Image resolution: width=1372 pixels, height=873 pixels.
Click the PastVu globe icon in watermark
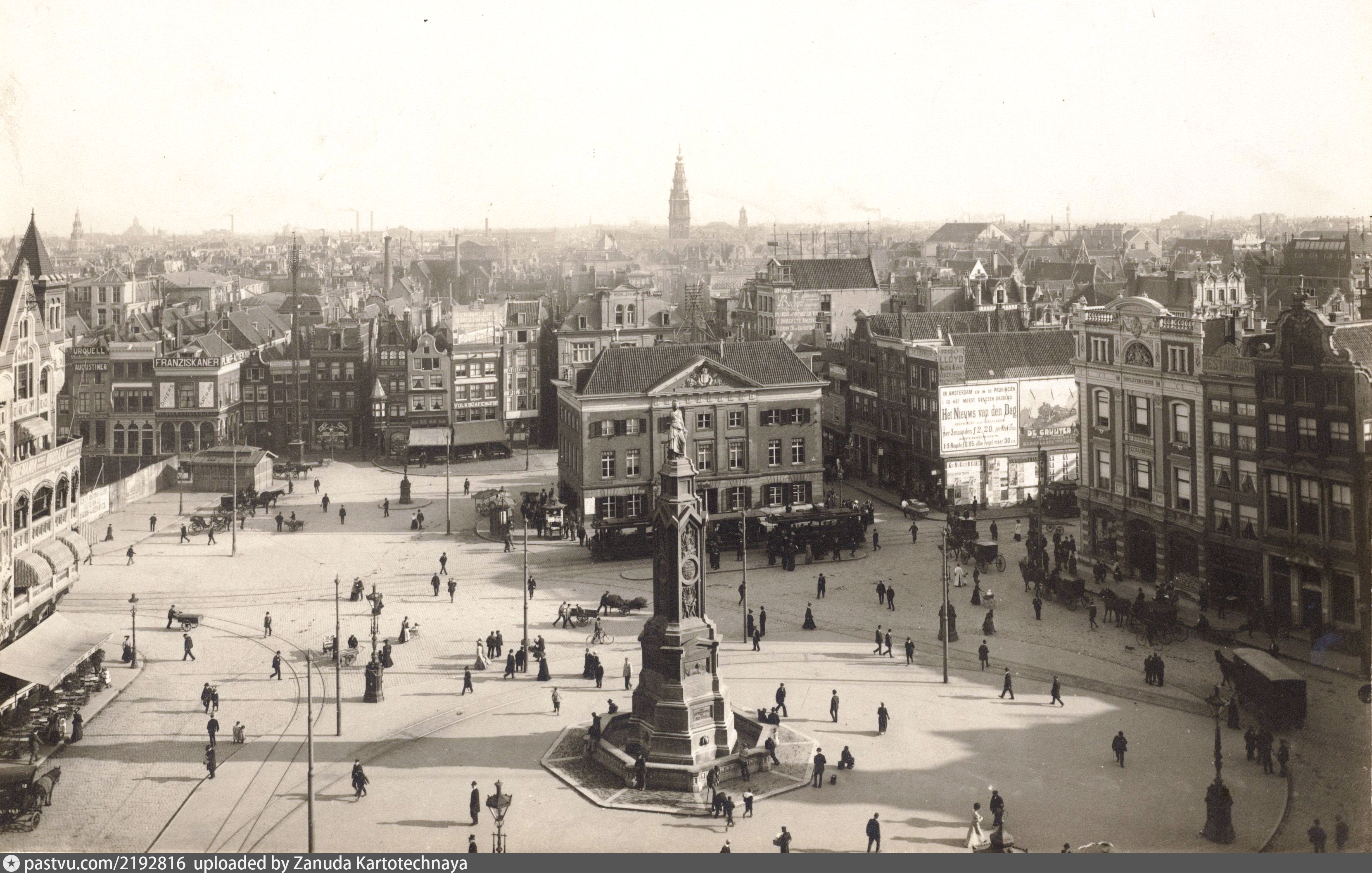click(x=11, y=863)
